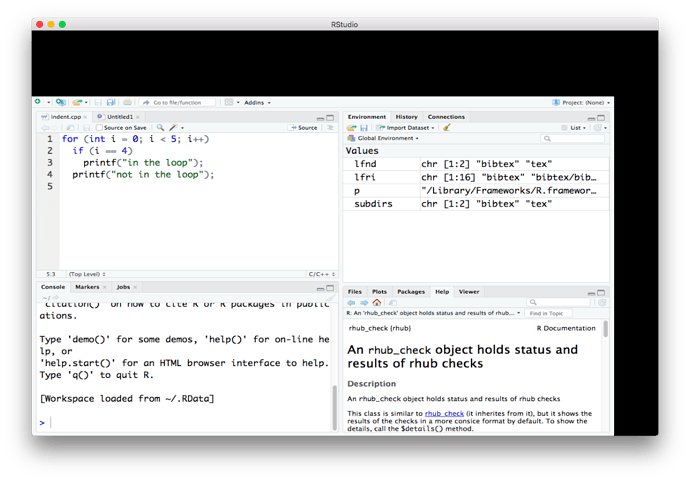Open the New File dropdown arrow
This screenshot has width=690, height=481.
point(48,103)
